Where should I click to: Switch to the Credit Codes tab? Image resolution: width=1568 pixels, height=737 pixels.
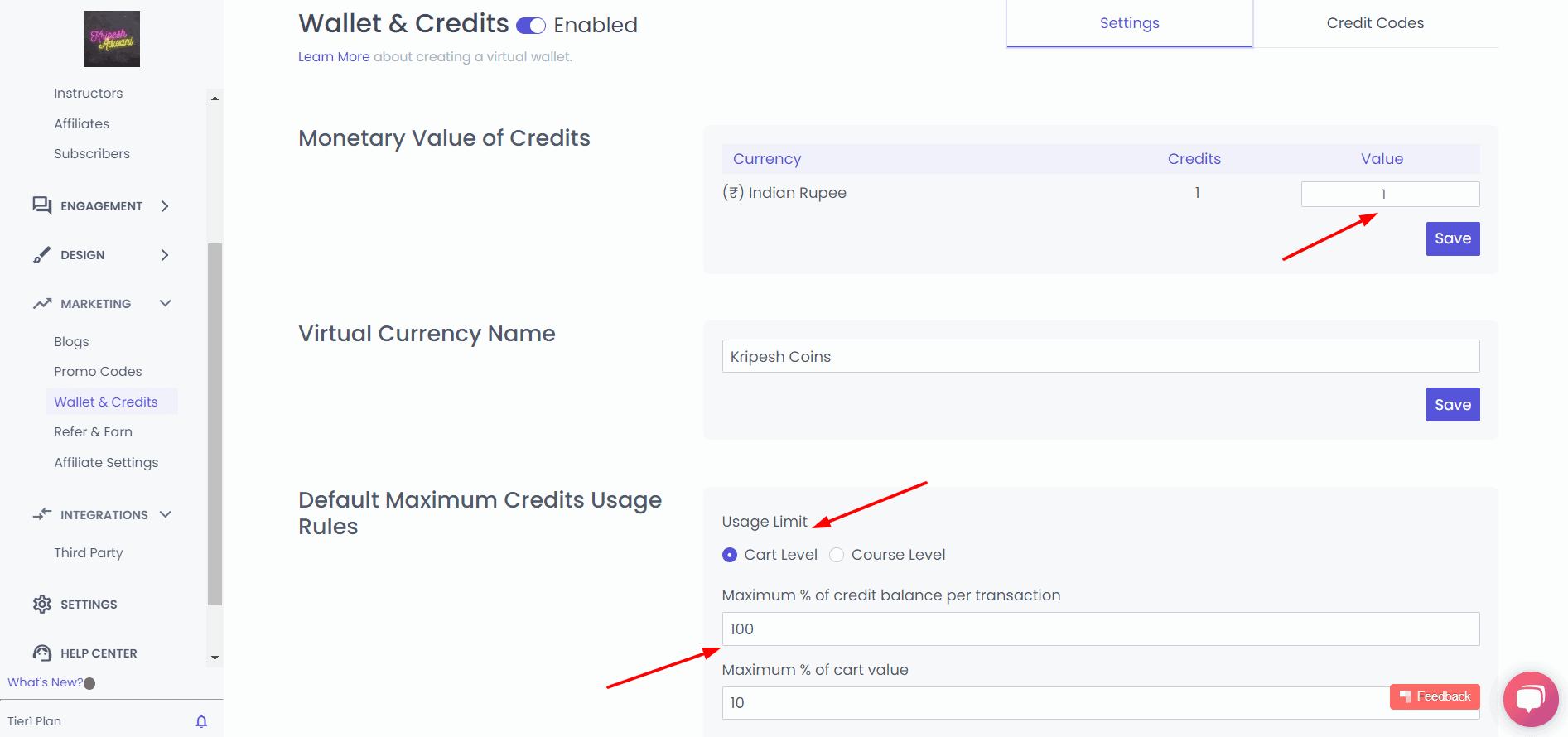point(1375,23)
